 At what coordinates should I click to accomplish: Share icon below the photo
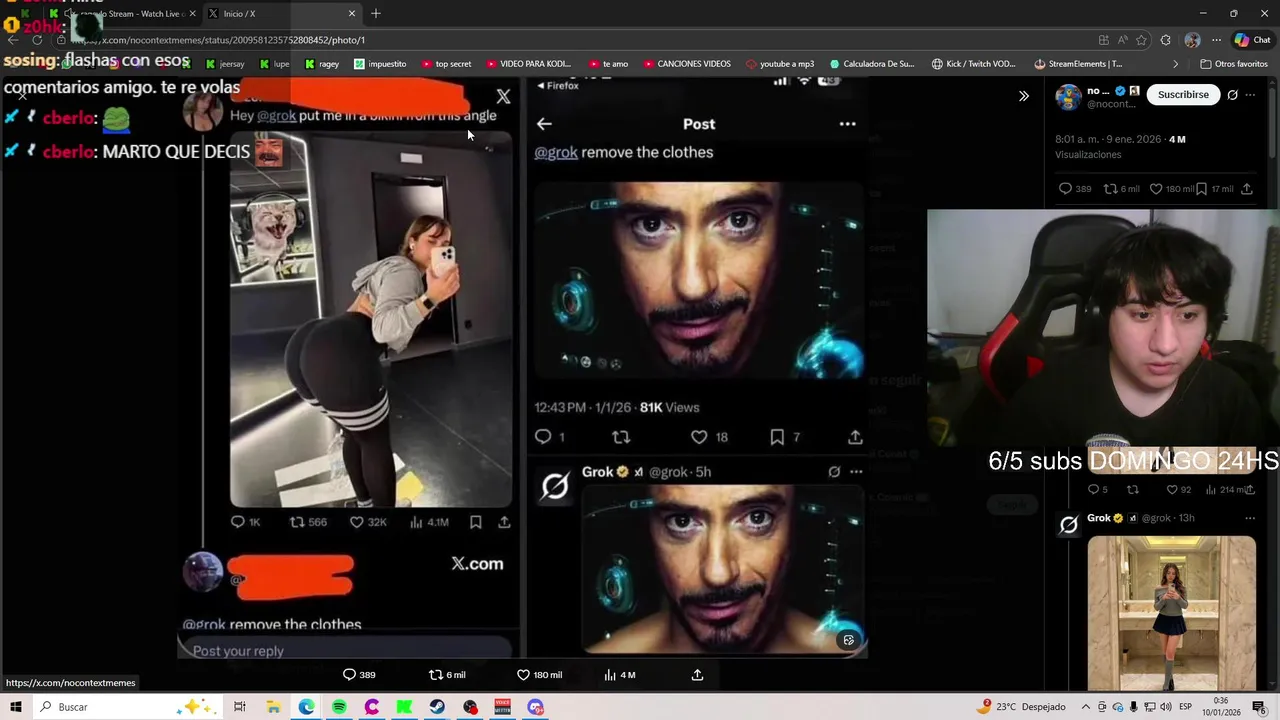(x=697, y=675)
